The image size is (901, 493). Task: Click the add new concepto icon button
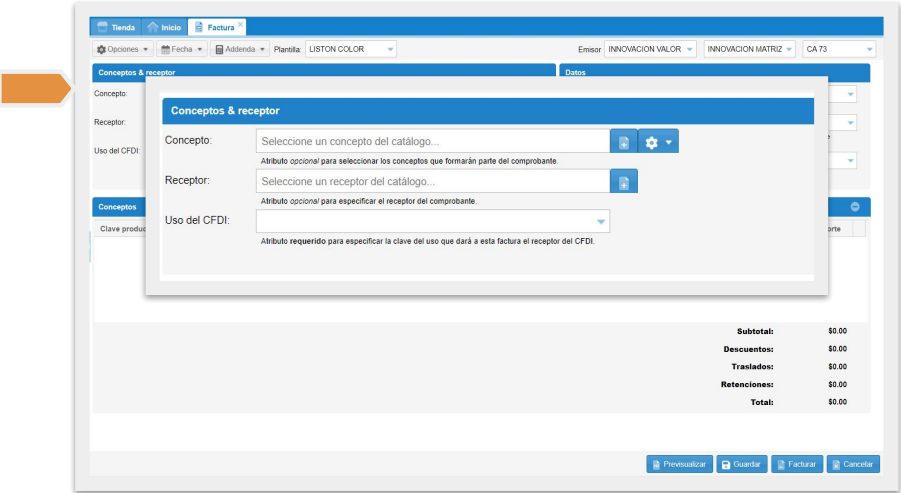tap(623, 143)
